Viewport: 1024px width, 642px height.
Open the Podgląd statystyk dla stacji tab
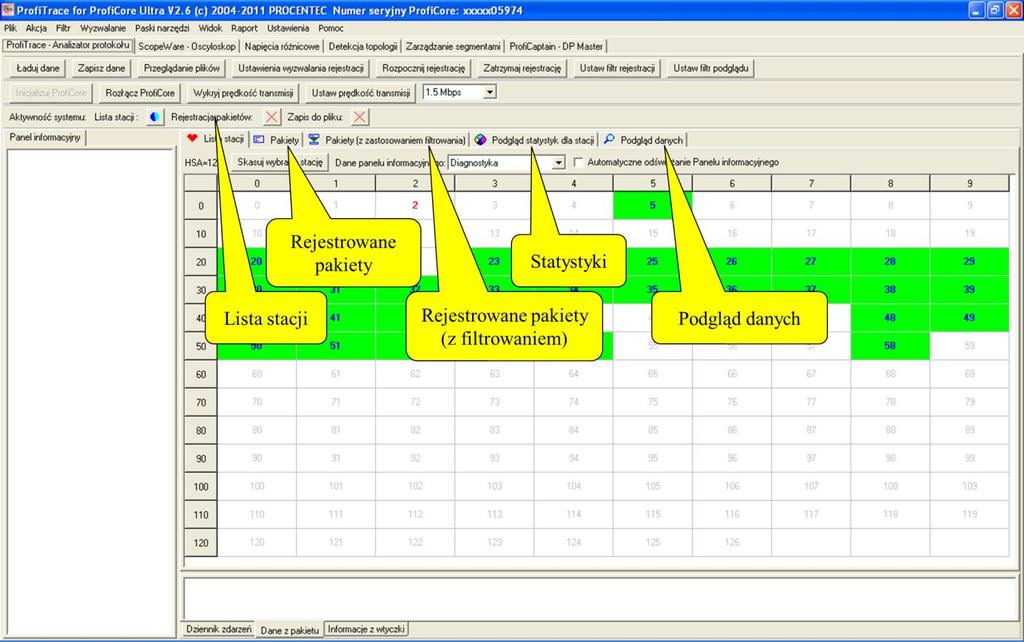535,140
